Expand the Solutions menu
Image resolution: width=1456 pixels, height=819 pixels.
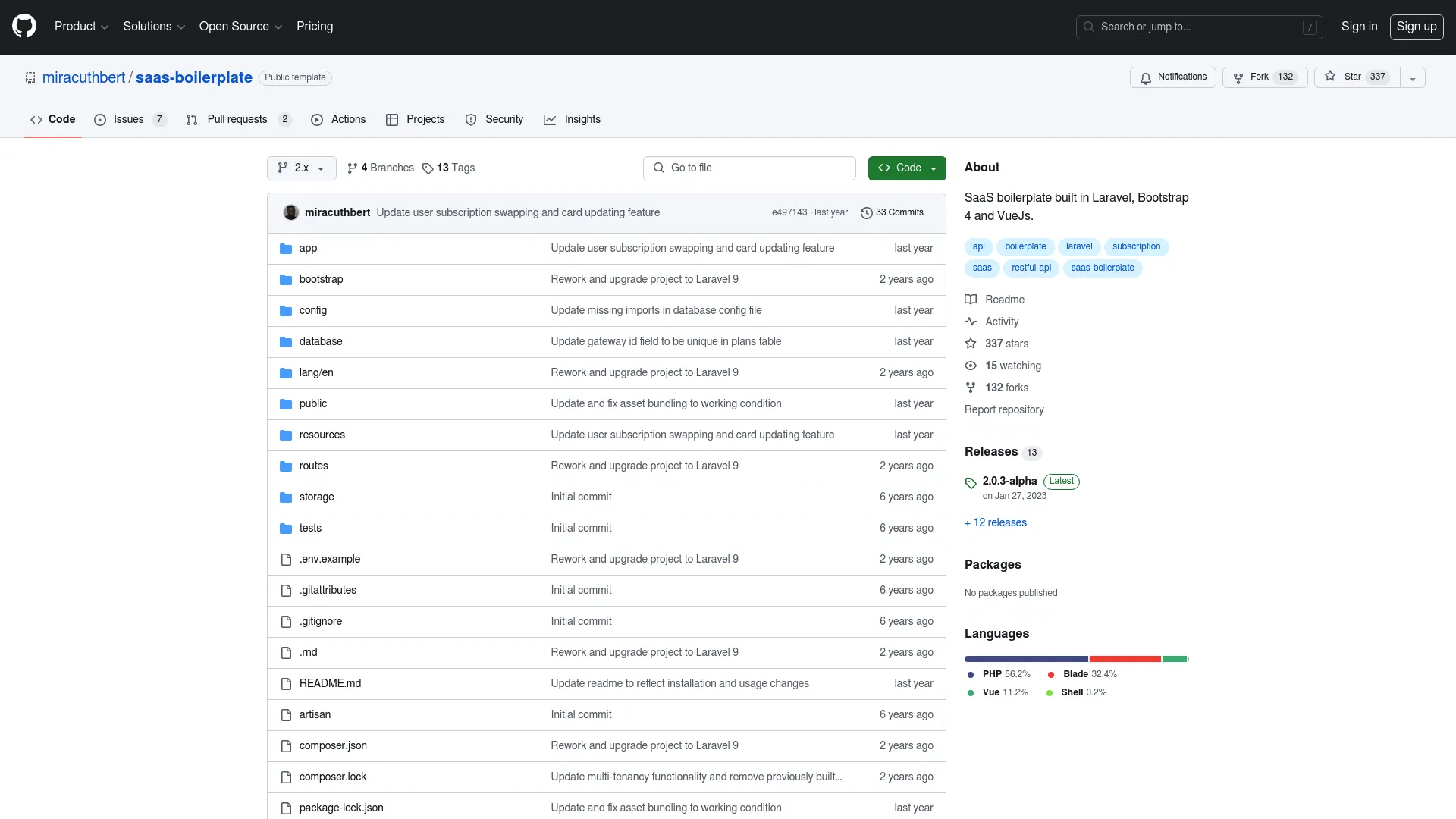coord(154,27)
